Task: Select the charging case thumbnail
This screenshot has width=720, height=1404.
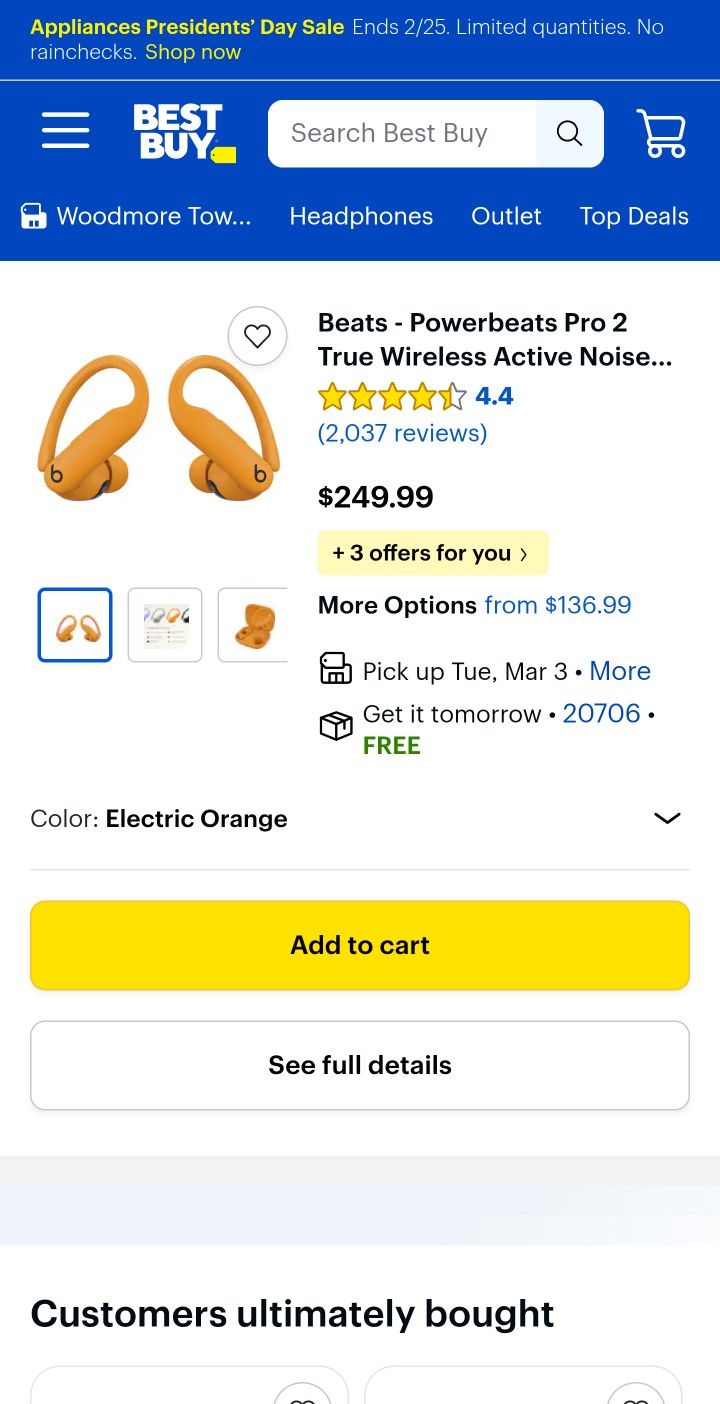Action: (252, 625)
